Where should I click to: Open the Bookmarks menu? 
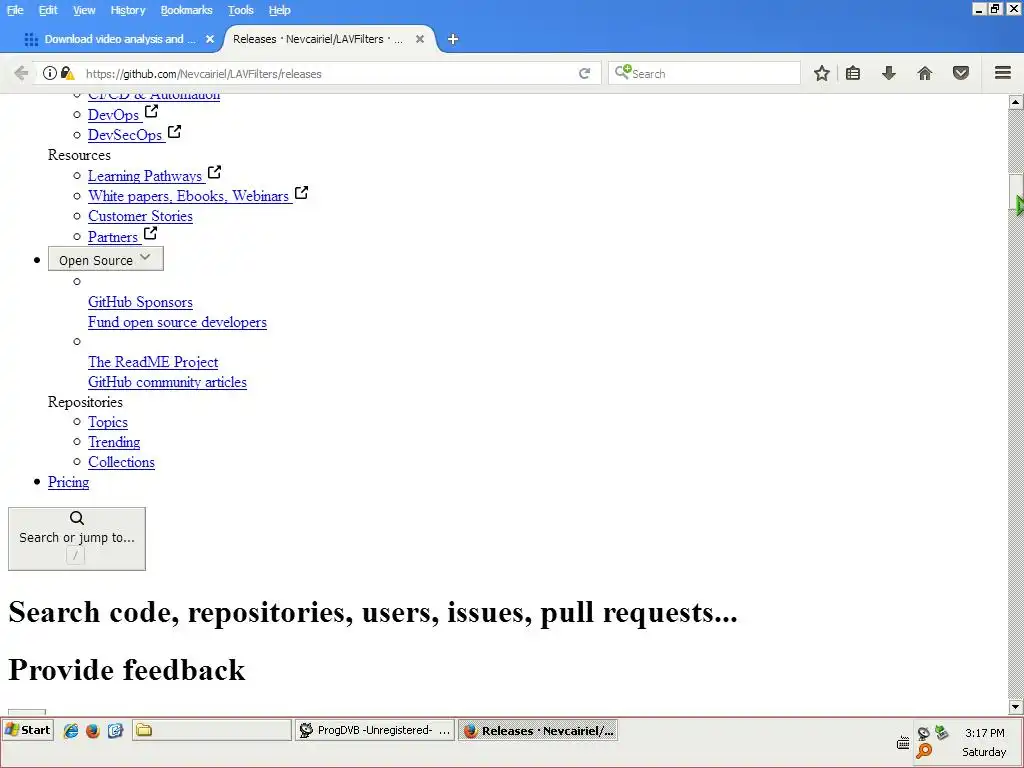point(186,10)
